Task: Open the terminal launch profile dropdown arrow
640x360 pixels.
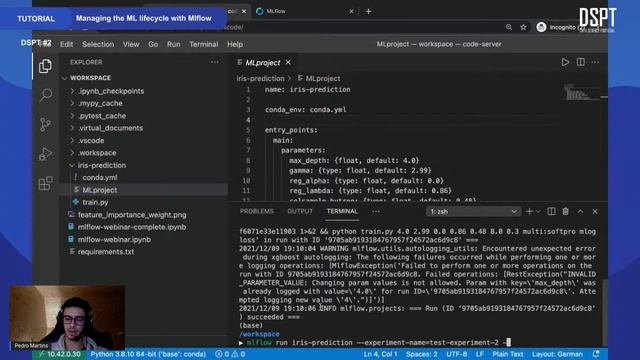Action: 538,211
